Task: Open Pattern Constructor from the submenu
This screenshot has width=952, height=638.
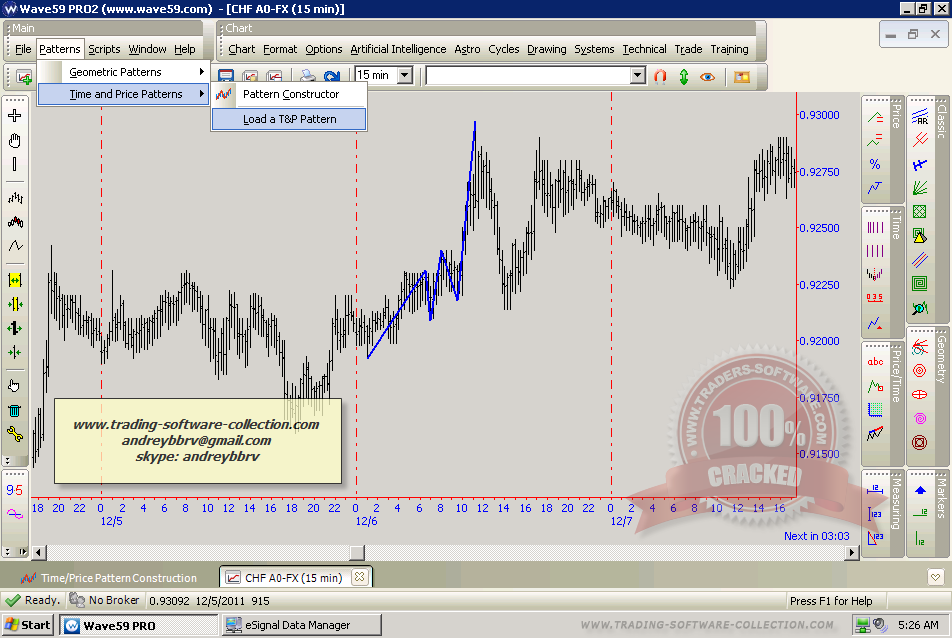Action: tap(290, 94)
